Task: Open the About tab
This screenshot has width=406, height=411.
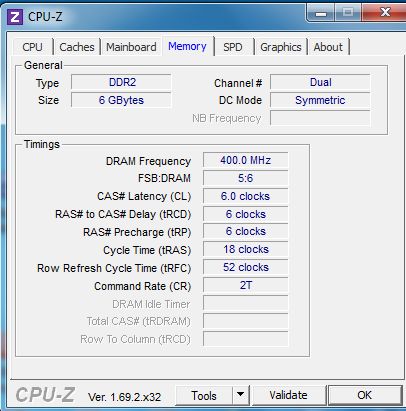Action: 328,47
